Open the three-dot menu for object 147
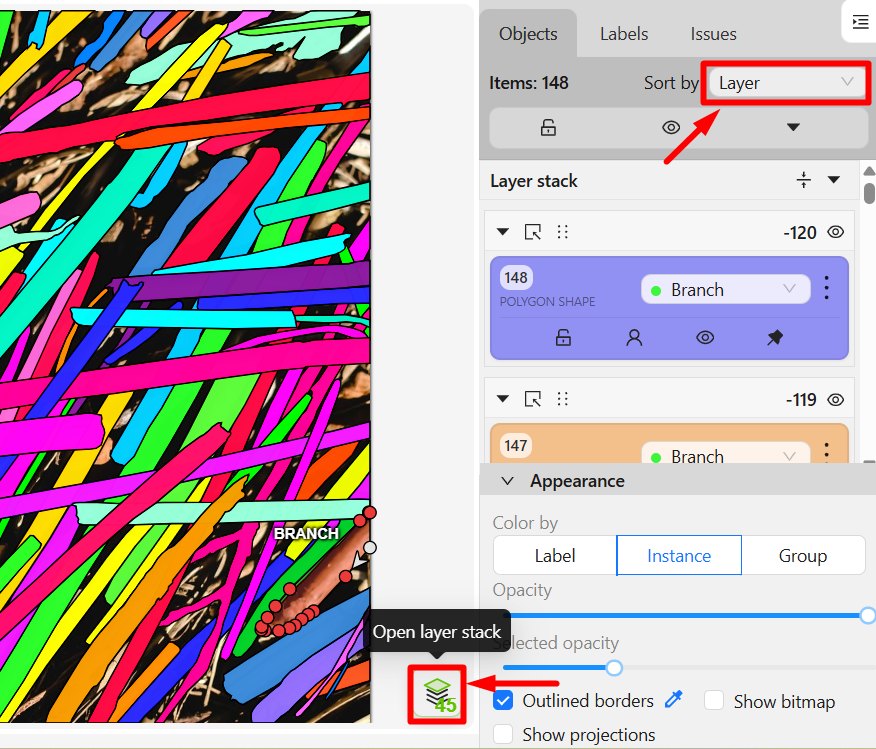 826,452
